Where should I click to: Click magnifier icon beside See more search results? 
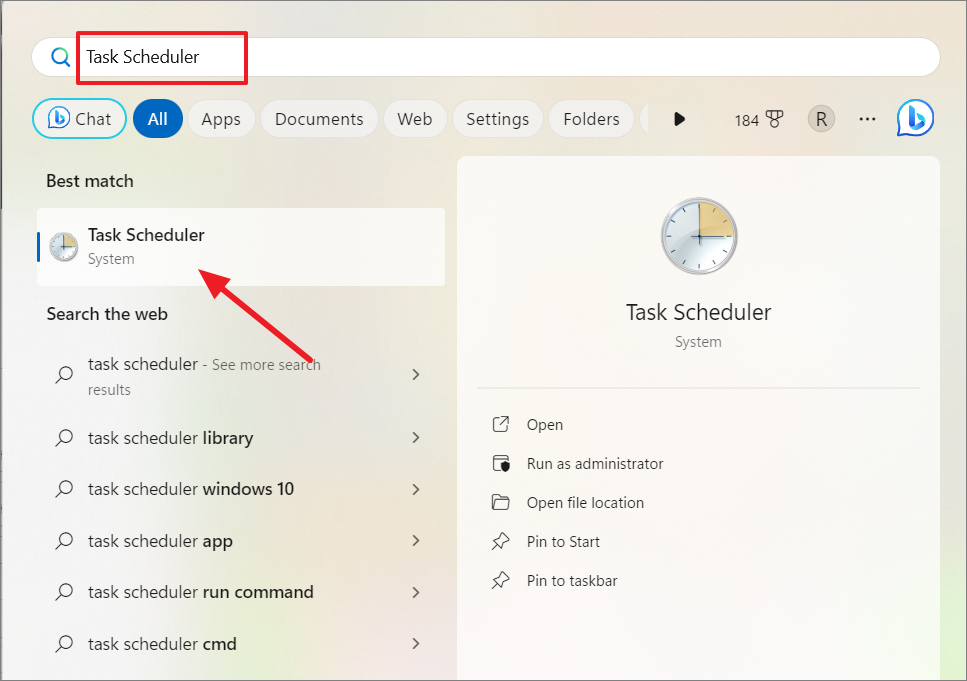click(64, 374)
